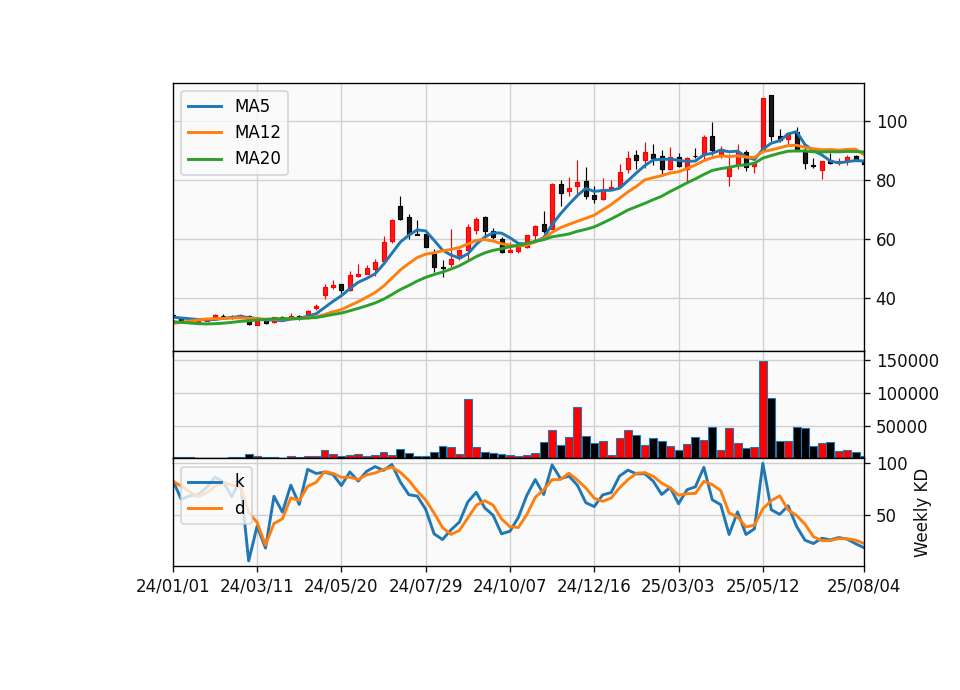The image size is (960, 690).
Task: Click the 24/01/01 date axis label
Action: pyautogui.click(x=173, y=586)
